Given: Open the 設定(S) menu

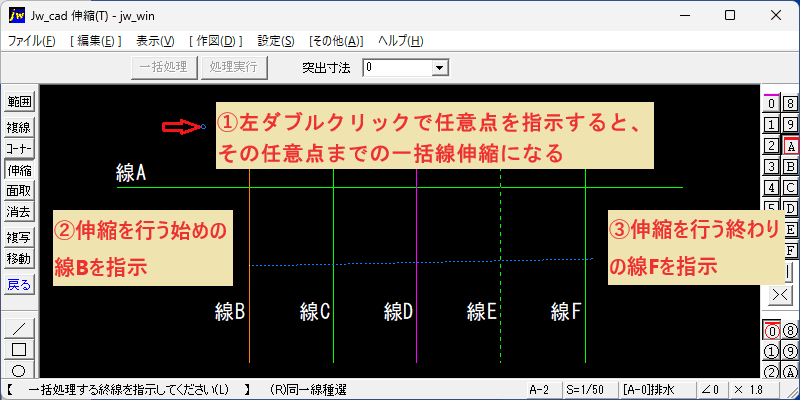Looking at the screenshot, I should 276,41.
